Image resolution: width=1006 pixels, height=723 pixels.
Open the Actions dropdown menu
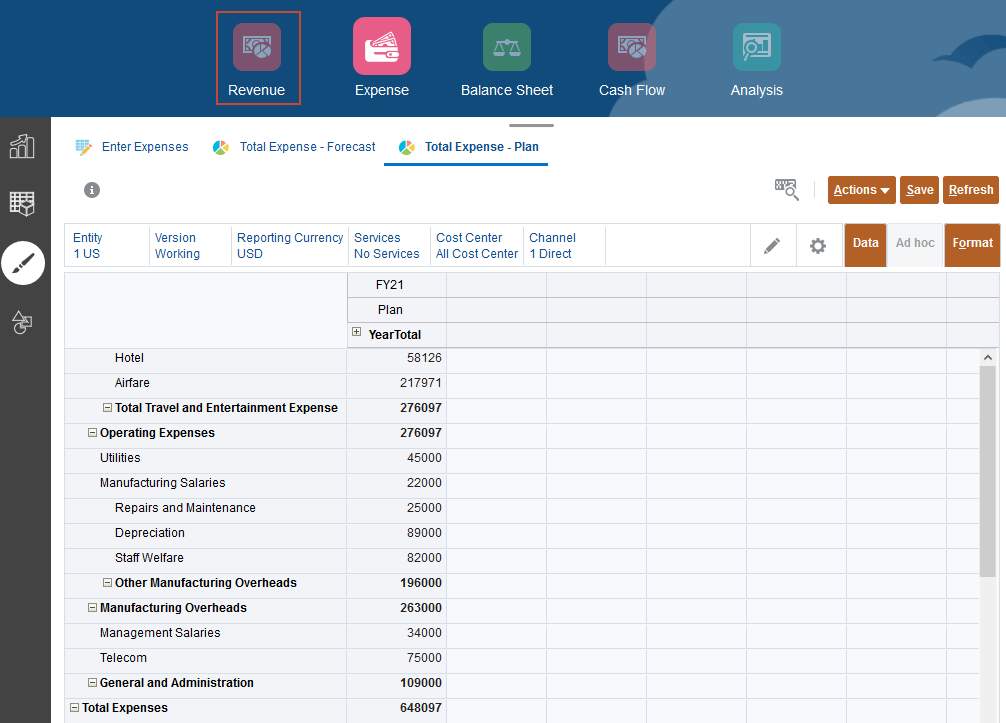[861, 188]
